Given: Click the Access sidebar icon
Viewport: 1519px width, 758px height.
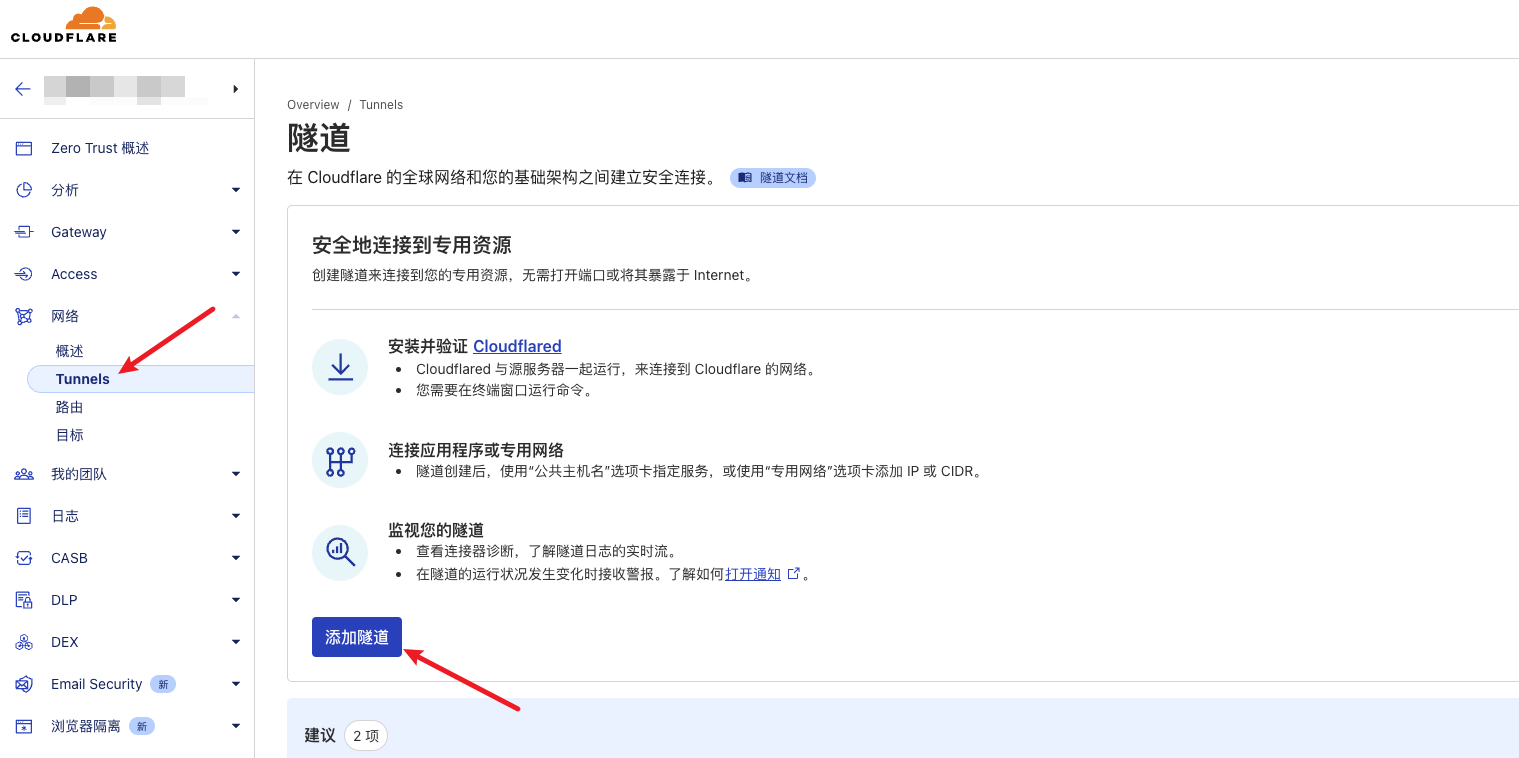Looking at the screenshot, I should pyautogui.click(x=24, y=274).
